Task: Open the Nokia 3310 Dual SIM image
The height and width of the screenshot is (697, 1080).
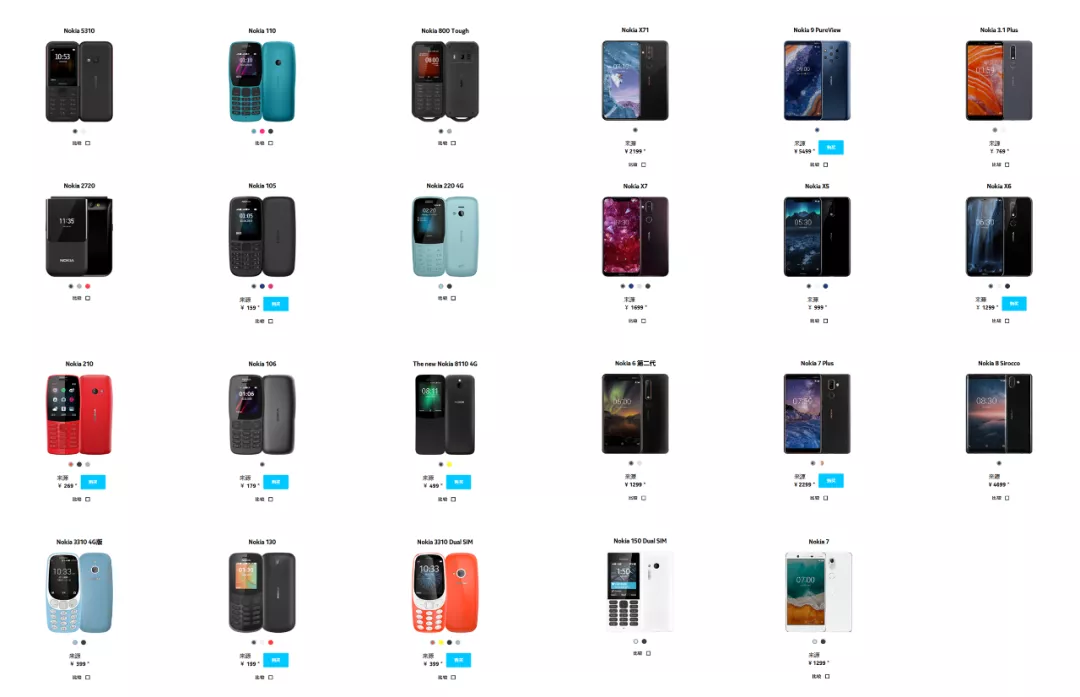Action: click(445, 592)
